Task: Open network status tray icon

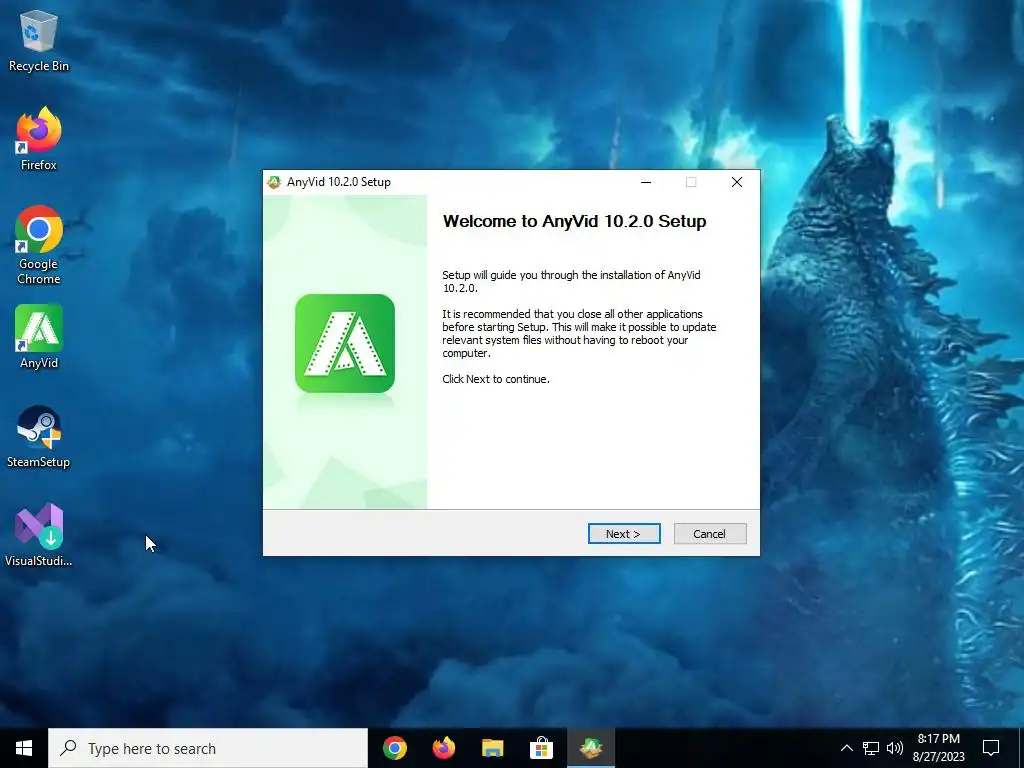Action: [871, 748]
